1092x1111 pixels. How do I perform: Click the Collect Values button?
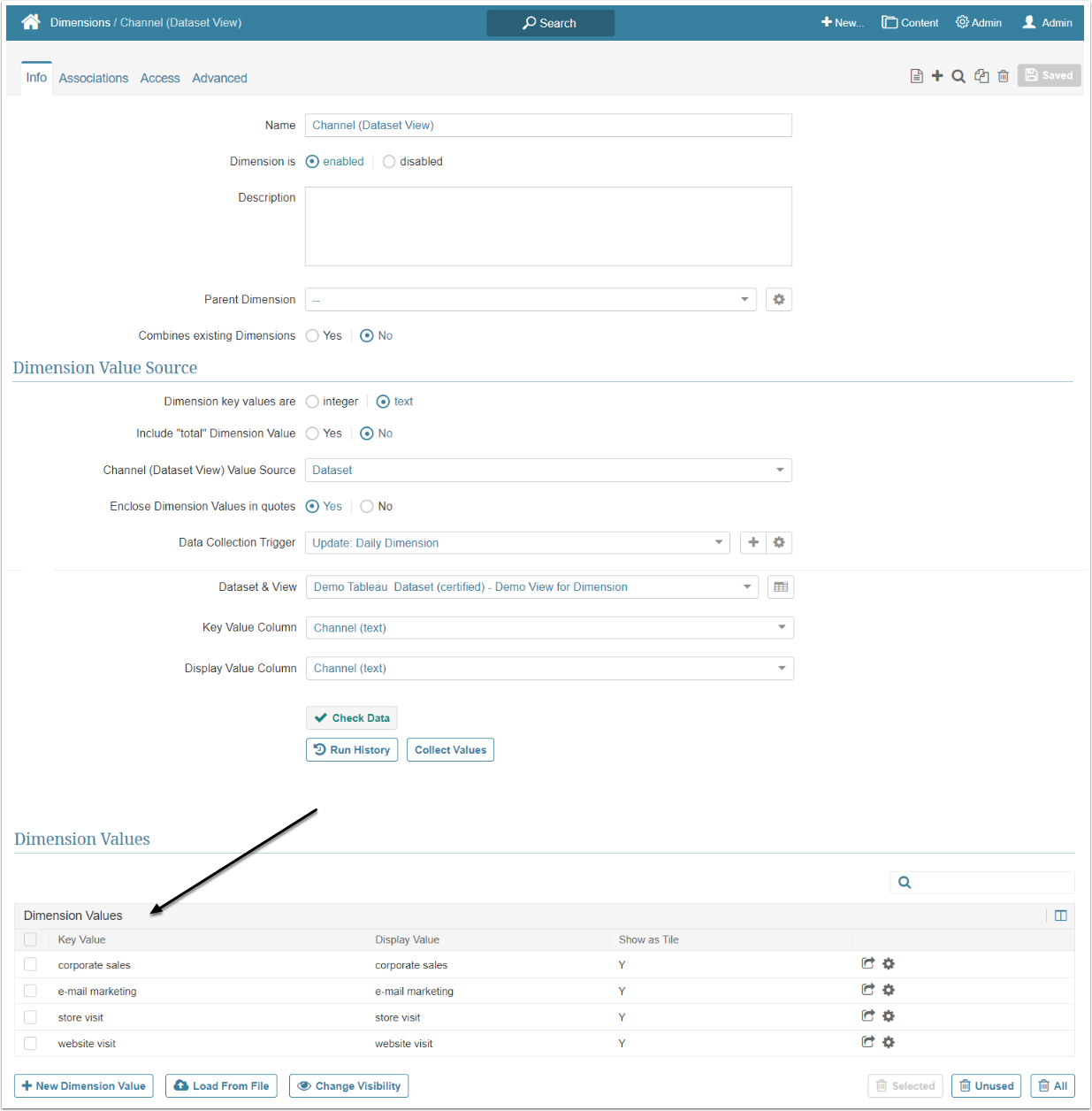[450, 750]
